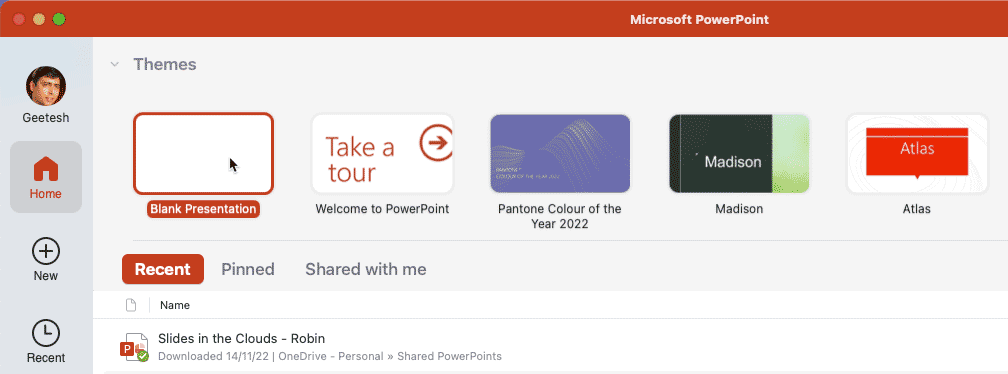Click the Atlas caption text

[x=917, y=209]
